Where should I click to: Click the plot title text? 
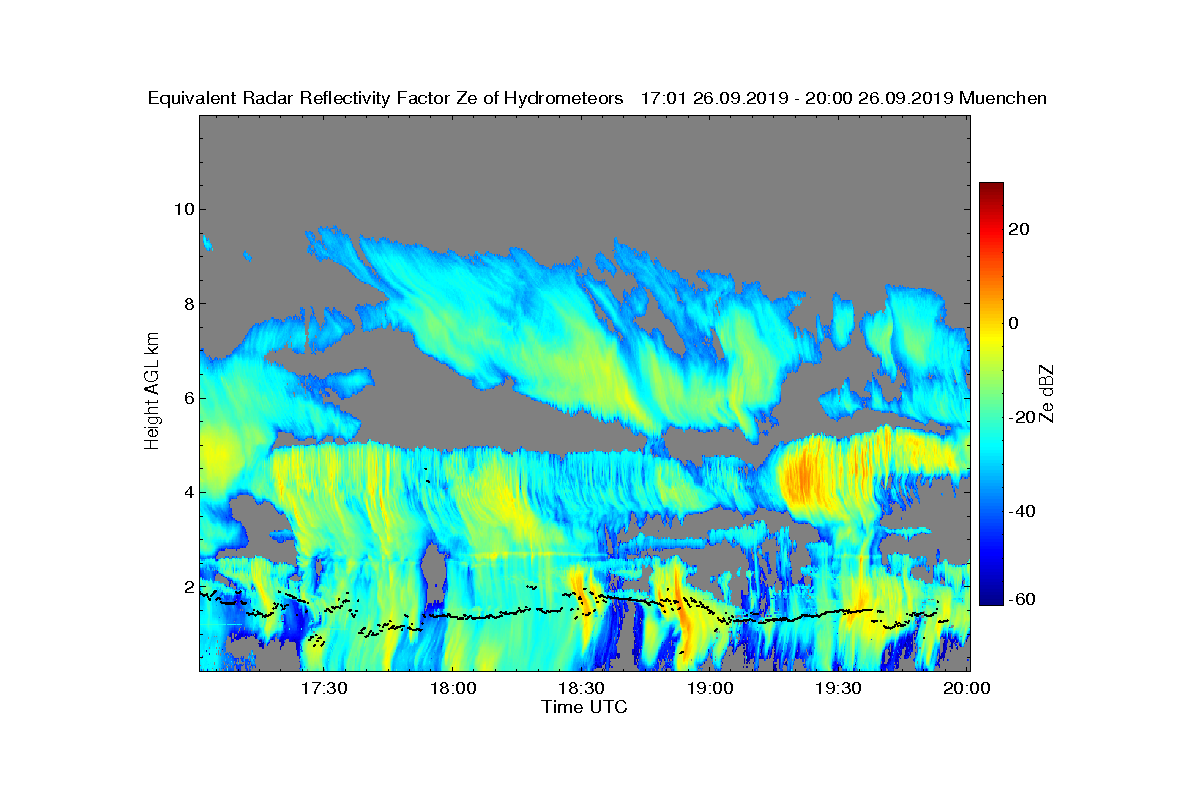tap(597, 98)
